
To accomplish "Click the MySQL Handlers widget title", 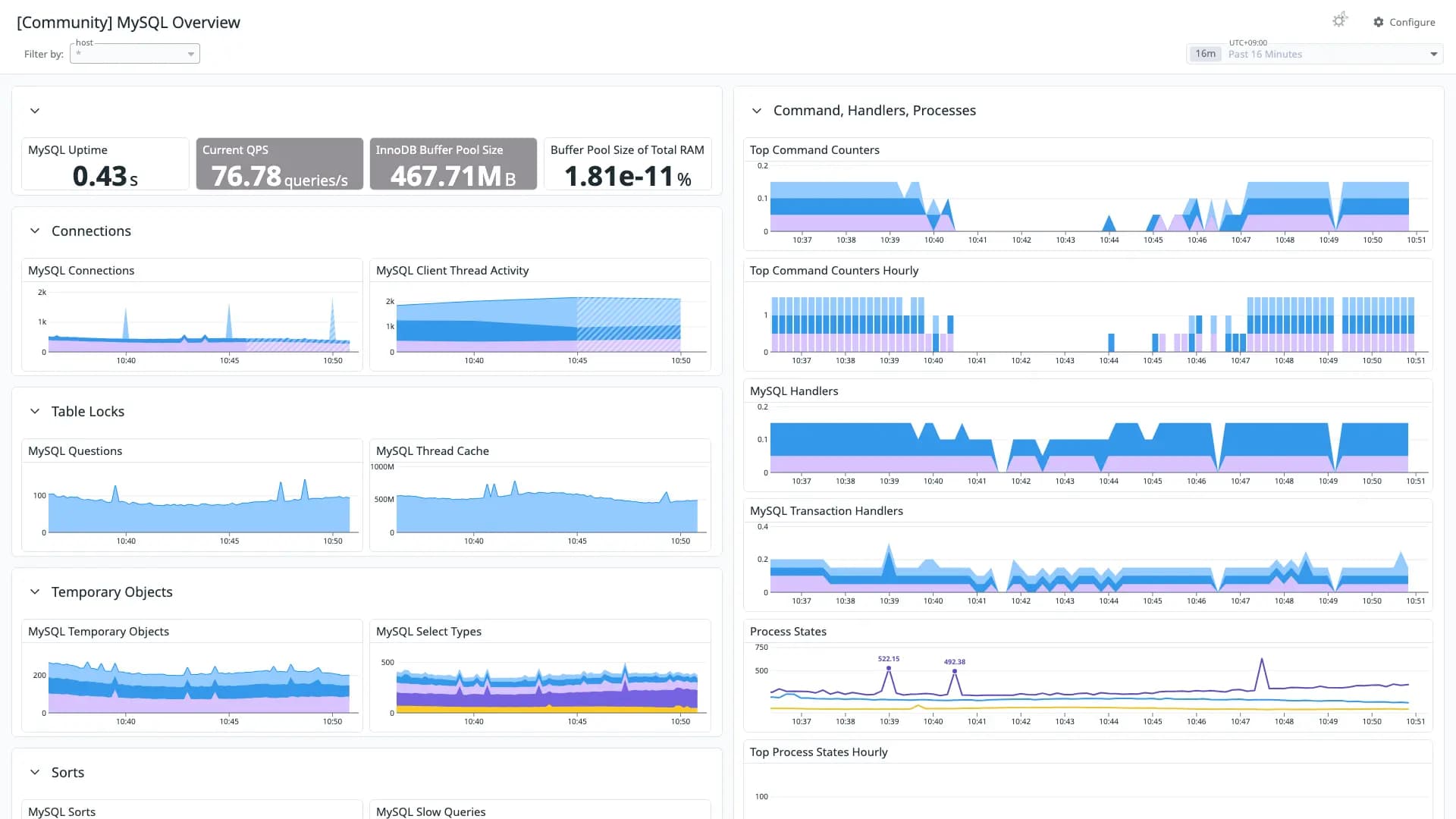I will tap(794, 391).
